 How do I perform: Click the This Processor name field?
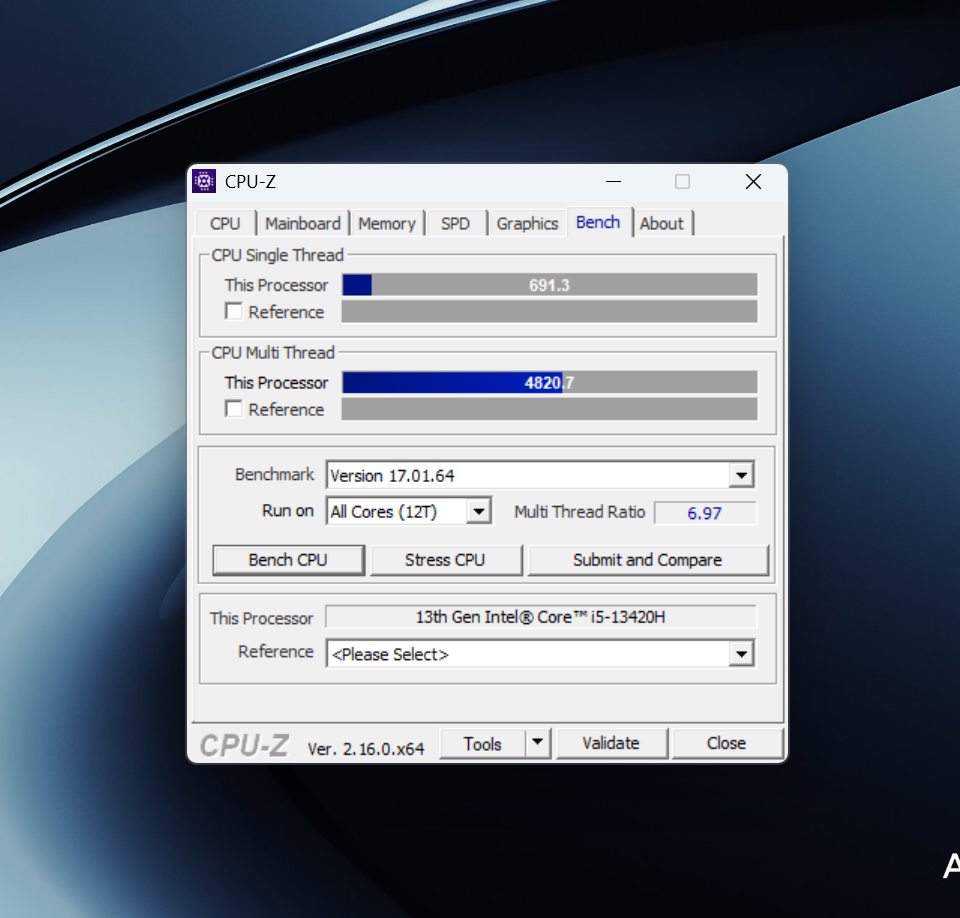tap(540, 617)
